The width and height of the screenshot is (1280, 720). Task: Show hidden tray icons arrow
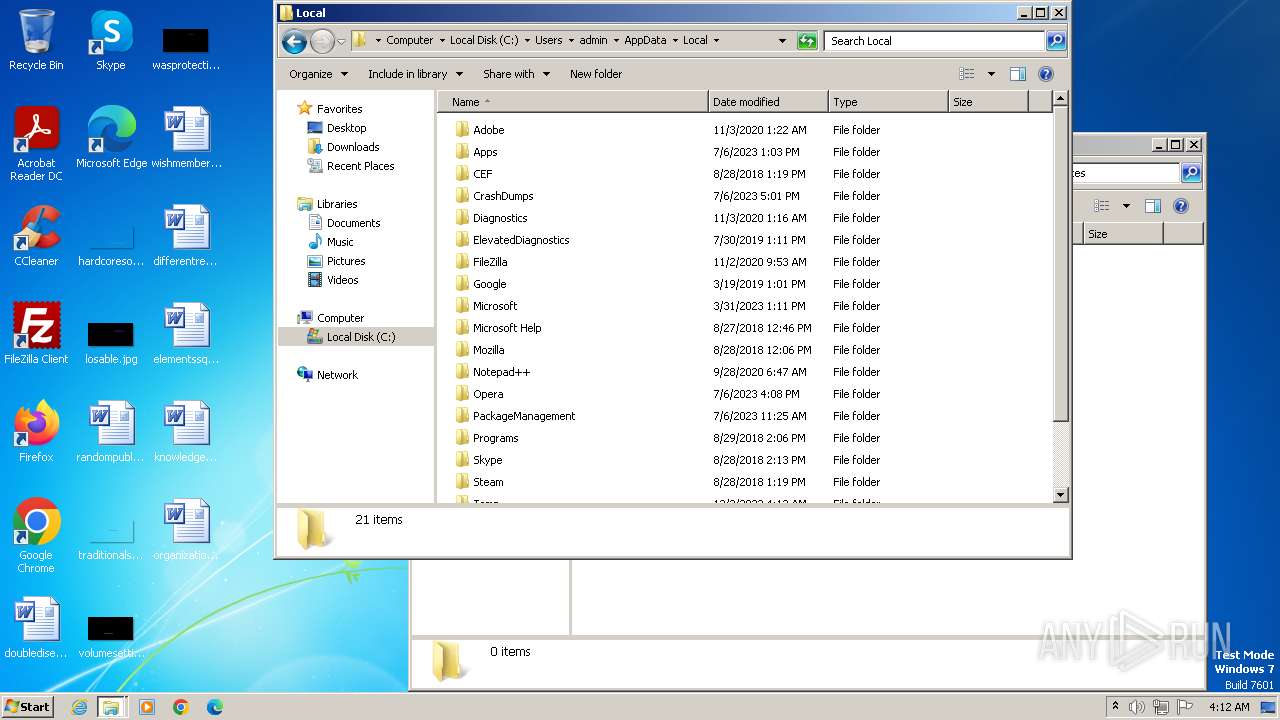(x=1115, y=707)
